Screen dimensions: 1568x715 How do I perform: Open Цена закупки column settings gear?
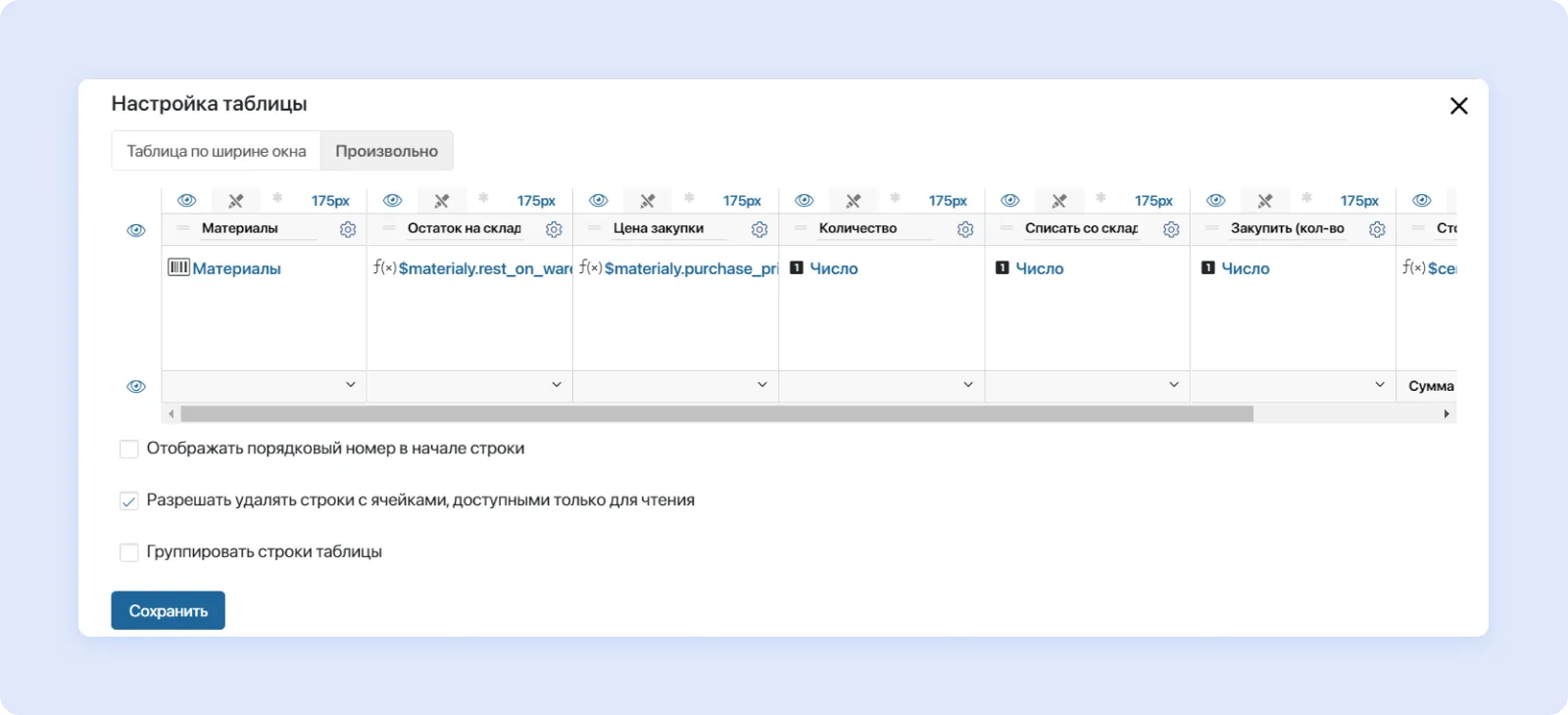tap(759, 229)
